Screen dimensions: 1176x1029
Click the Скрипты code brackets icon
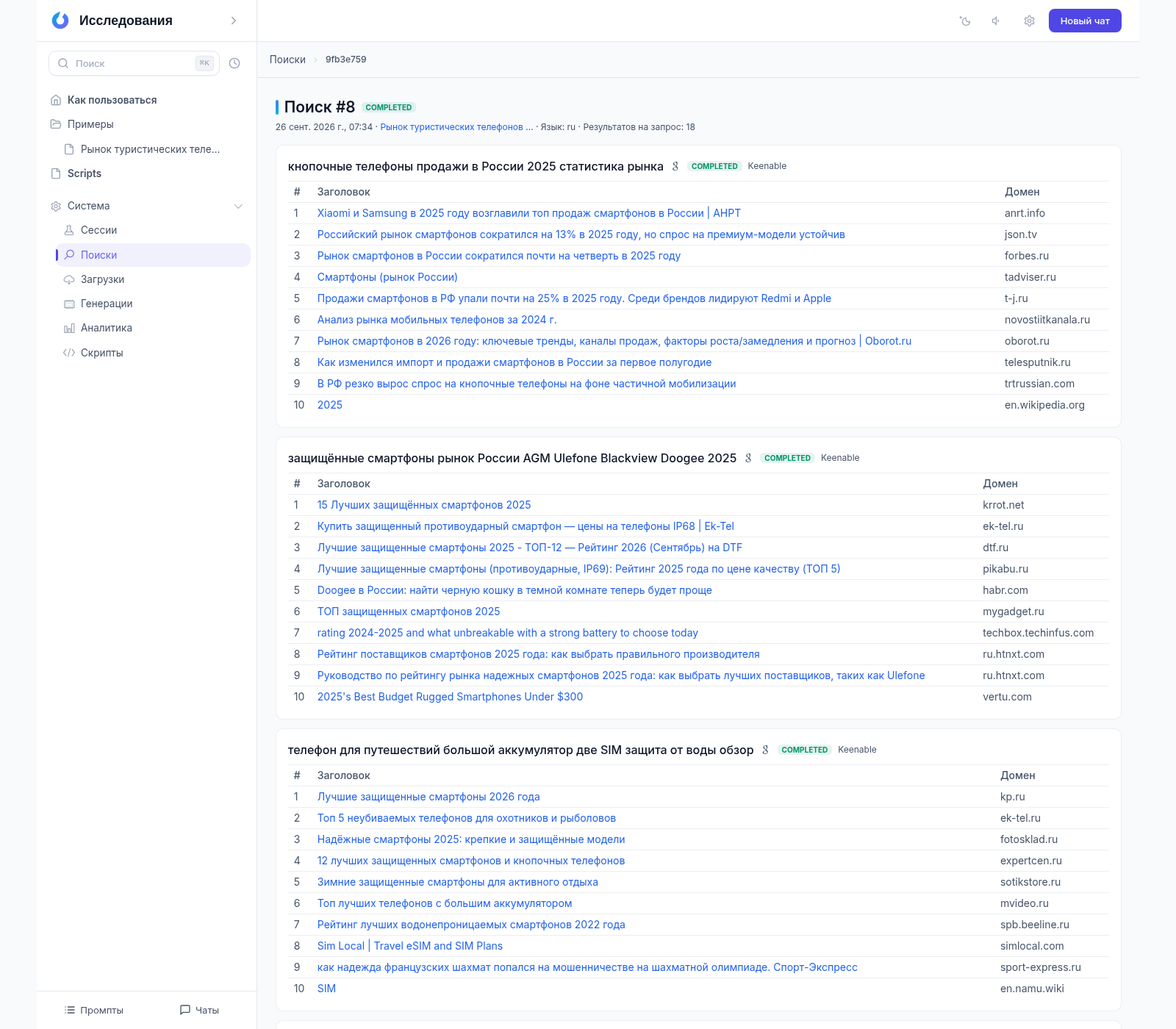pyautogui.click(x=69, y=353)
